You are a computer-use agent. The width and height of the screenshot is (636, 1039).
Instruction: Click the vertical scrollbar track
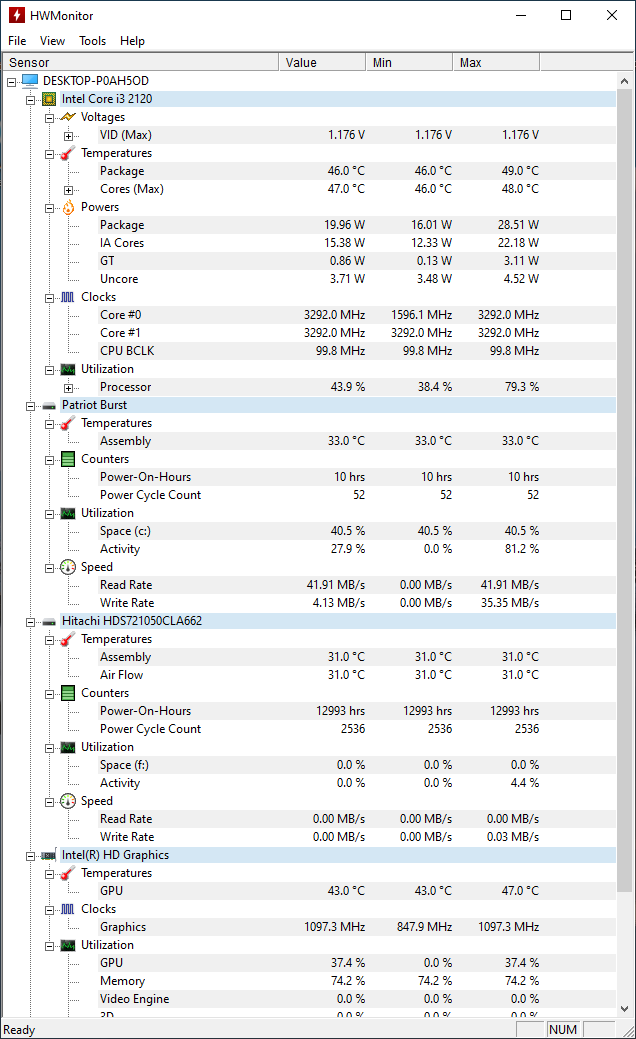[626, 950]
